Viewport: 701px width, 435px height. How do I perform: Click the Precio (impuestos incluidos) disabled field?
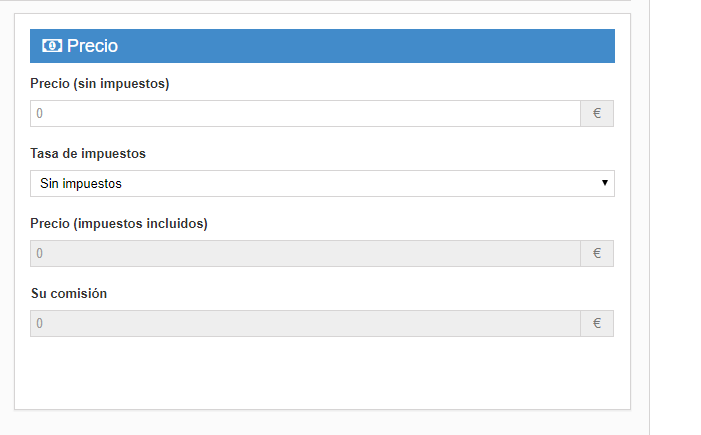coord(305,254)
